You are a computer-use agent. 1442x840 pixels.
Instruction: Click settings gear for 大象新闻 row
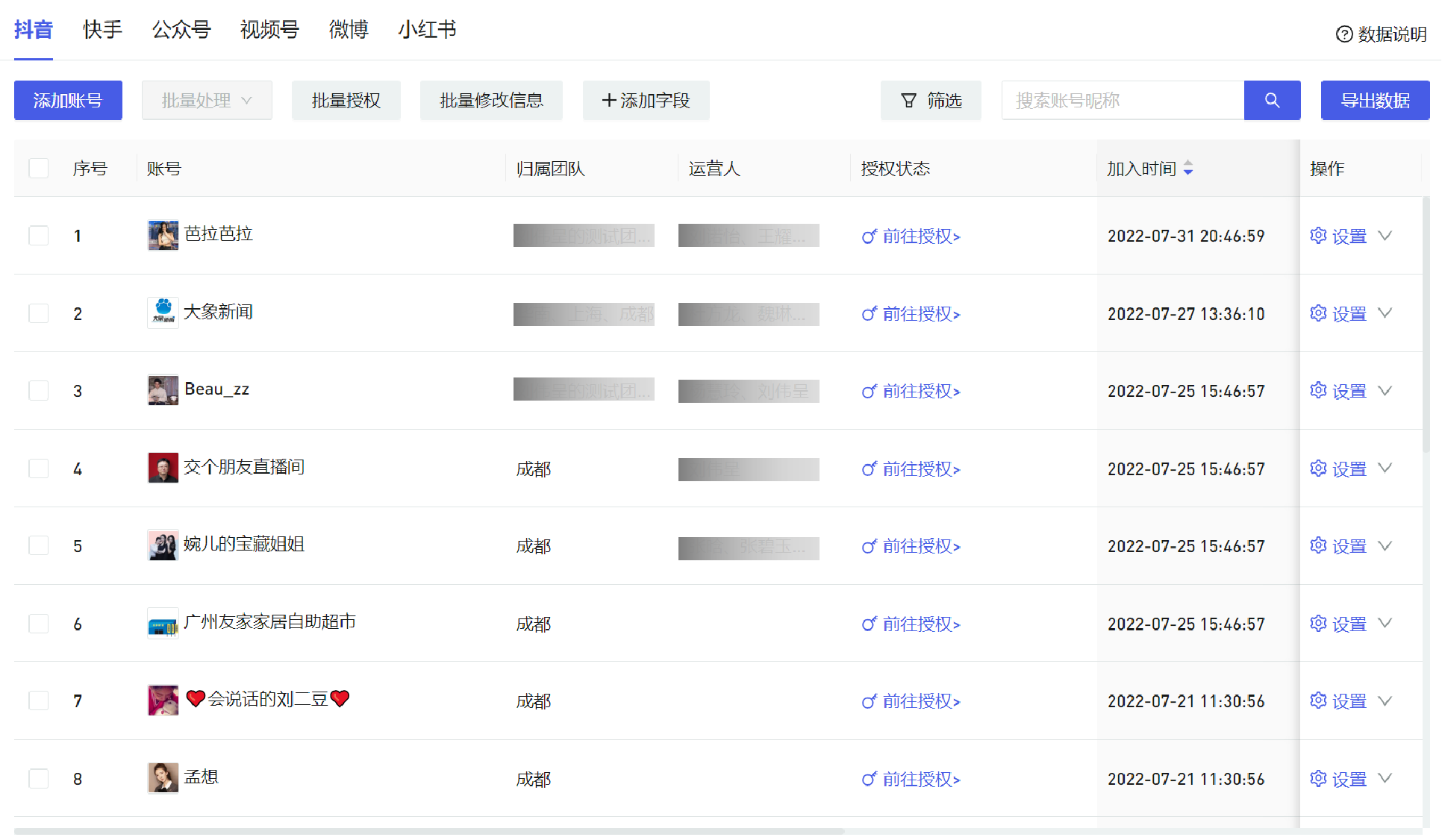pos(1318,313)
